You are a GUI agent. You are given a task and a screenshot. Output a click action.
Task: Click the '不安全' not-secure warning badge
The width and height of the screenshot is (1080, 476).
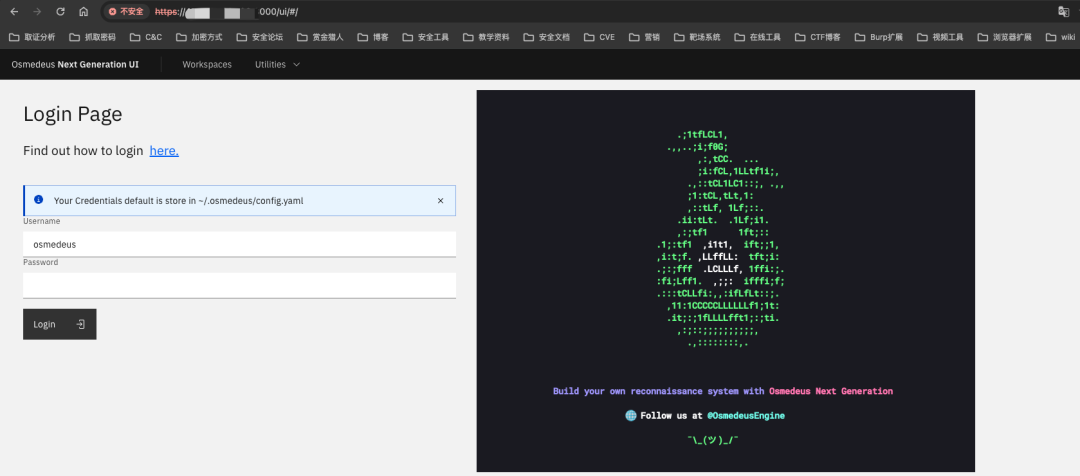[126, 12]
